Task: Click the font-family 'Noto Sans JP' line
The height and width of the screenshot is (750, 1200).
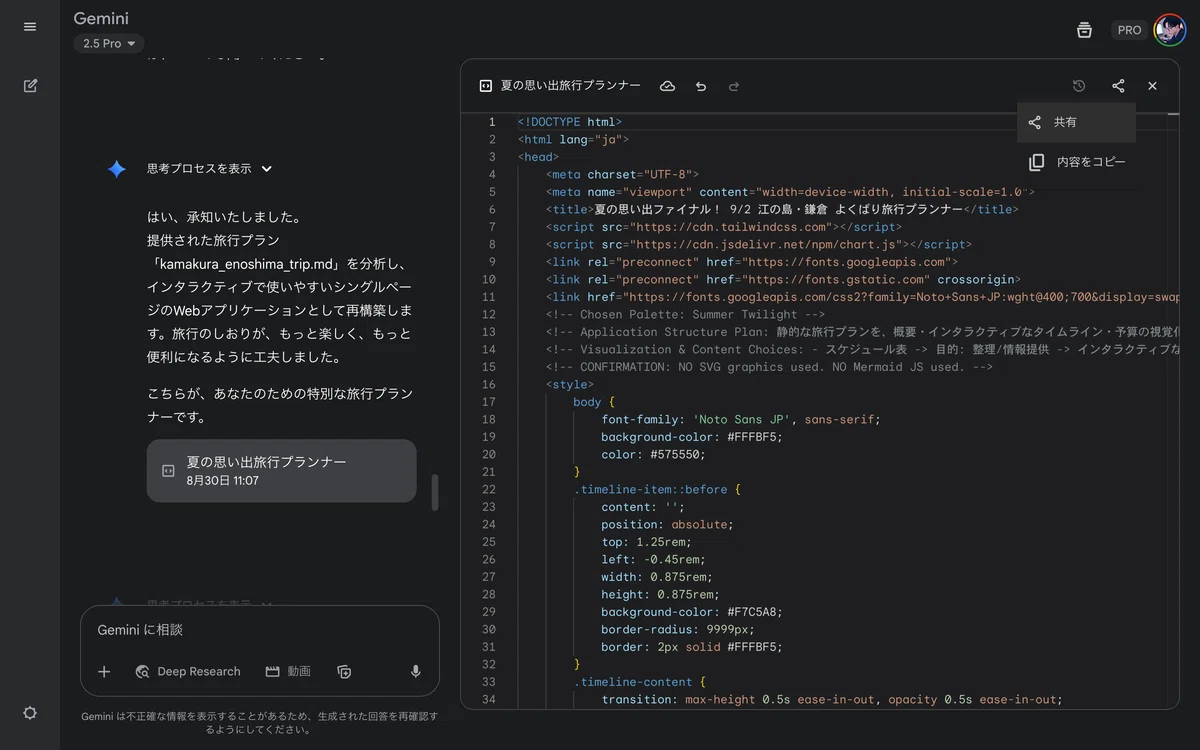Action: (x=741, y=419)
